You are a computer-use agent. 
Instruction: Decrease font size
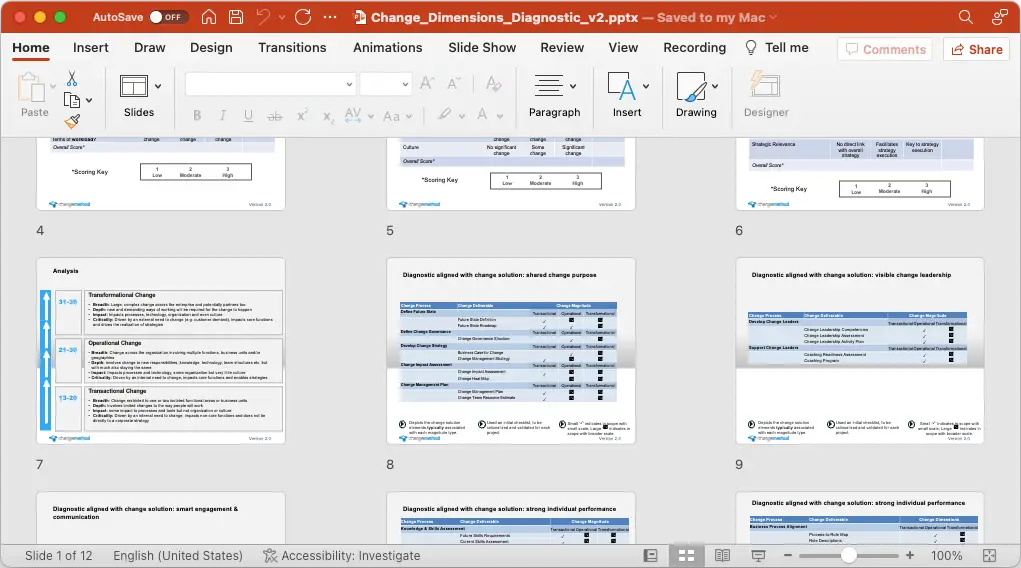(453, 83)
